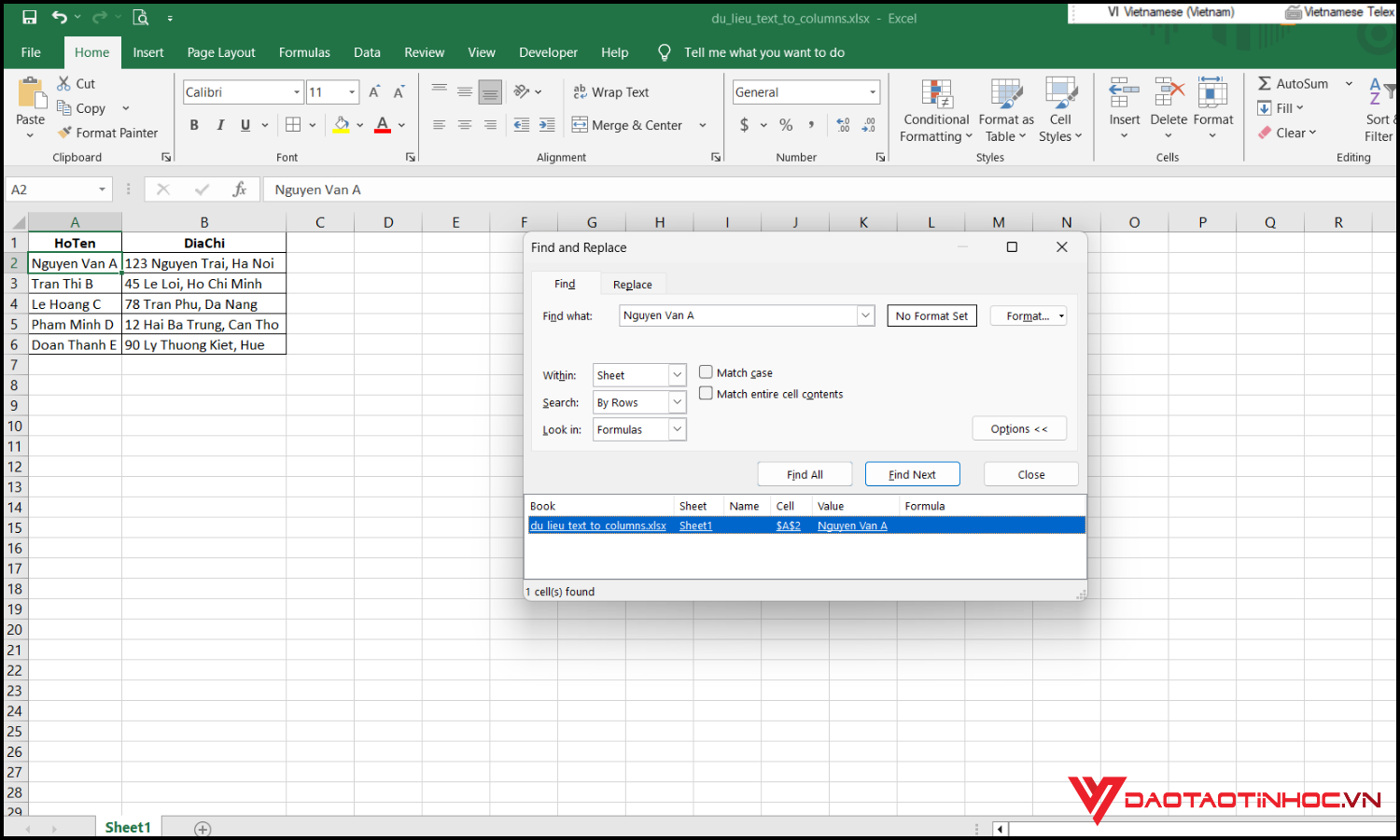This screenshot has width=1400, height=840.
Task: Click Merge & Center
Action: coord(627,125)
